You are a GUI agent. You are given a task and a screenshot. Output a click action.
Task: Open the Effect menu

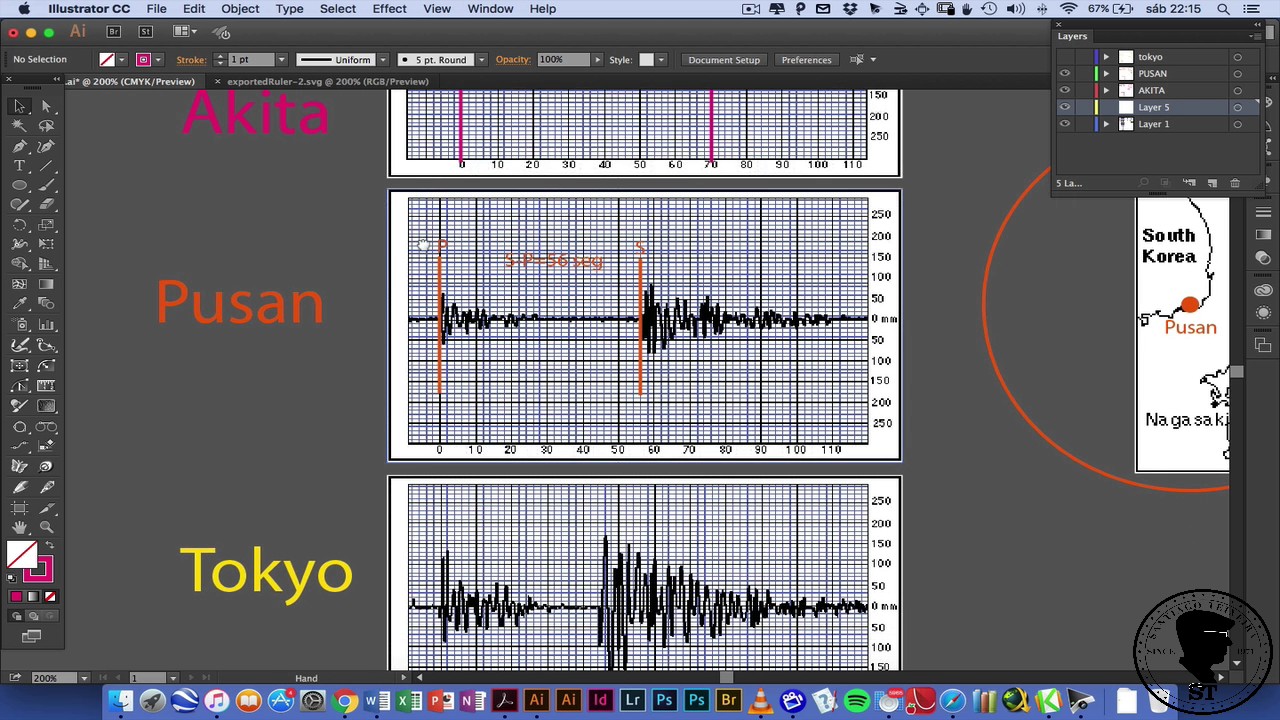click(x=389, y=9)
